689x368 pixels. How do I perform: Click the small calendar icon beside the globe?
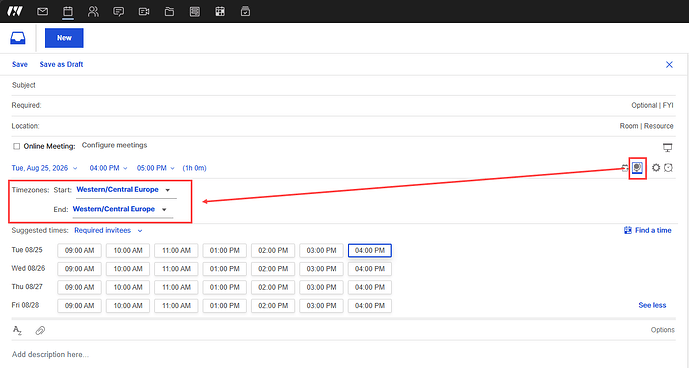(625, 168)
